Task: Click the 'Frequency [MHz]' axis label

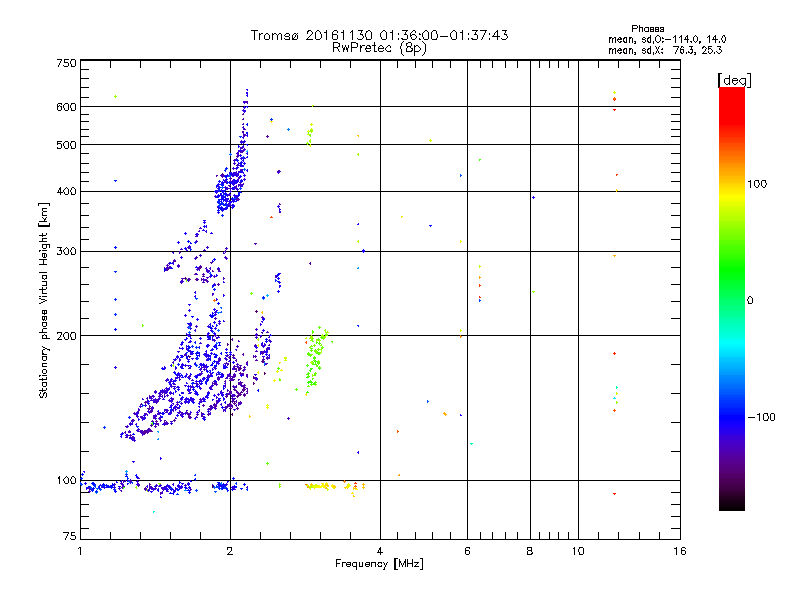Action: pos(379,564)
